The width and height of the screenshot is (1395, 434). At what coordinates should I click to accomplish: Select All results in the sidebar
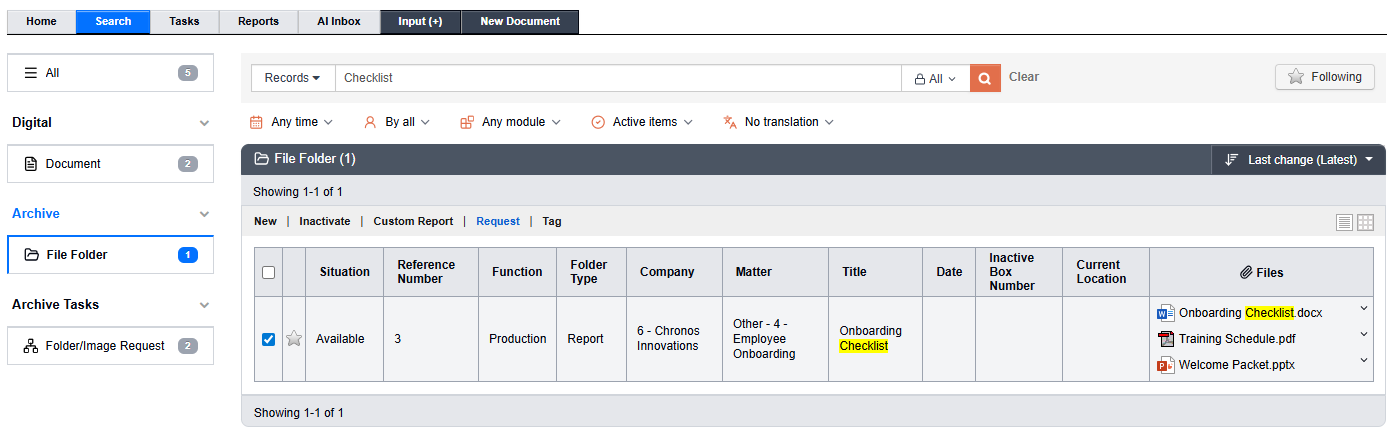[110, 73]
